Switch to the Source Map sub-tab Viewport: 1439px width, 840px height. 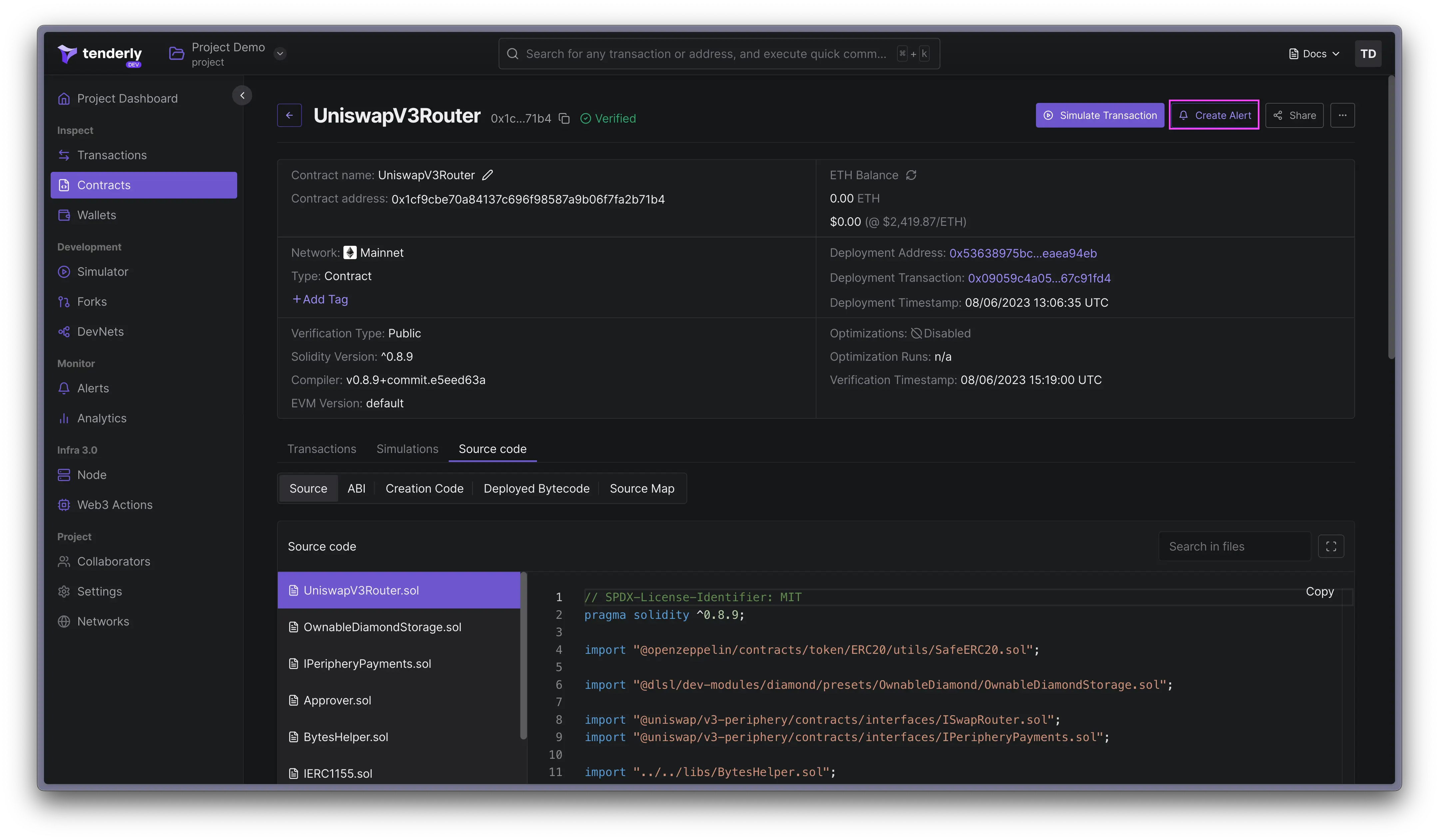tap(642, 489)
